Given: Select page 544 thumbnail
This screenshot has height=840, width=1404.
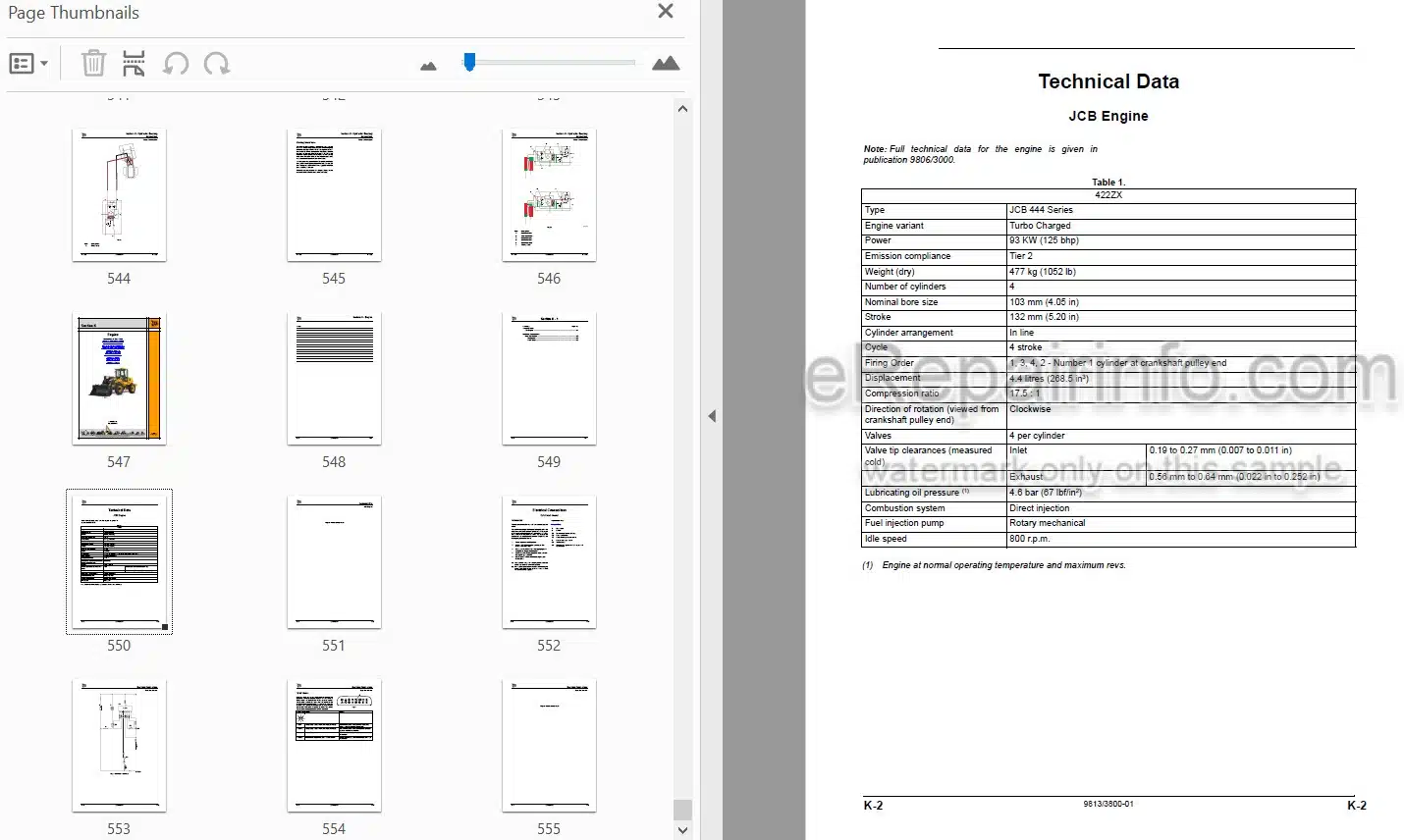Looking at the screenshot, I should (119, 195).
